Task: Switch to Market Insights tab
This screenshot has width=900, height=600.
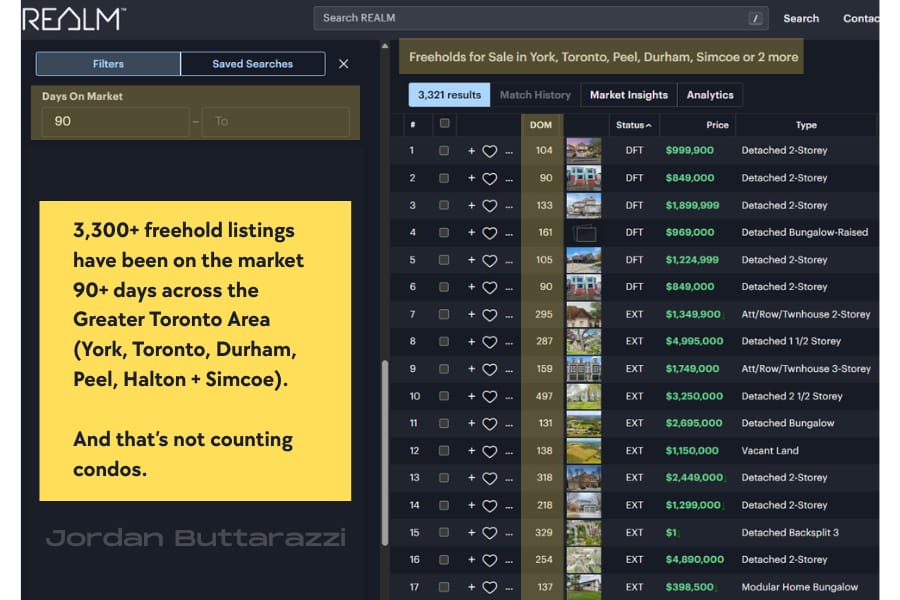Action: 629,95
